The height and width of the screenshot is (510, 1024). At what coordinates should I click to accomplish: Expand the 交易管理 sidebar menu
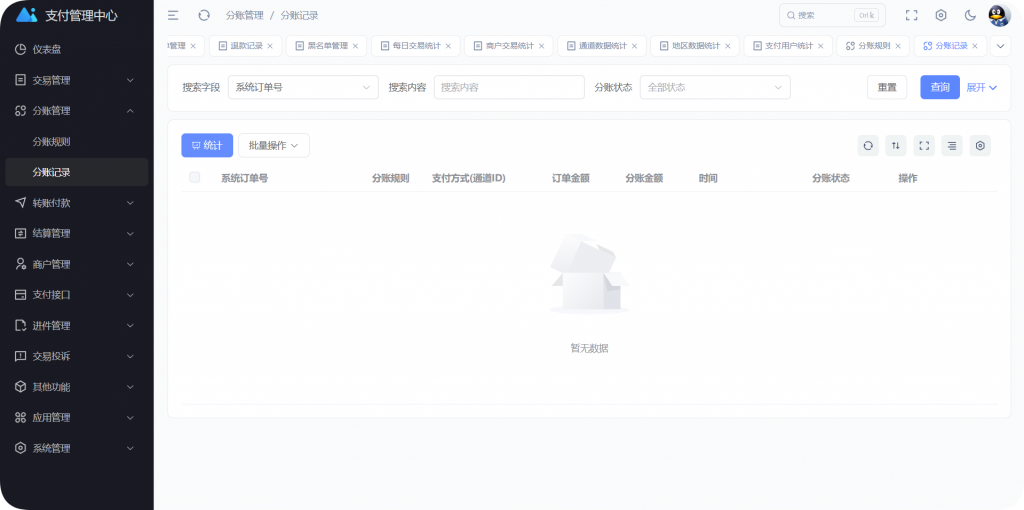(x=76, y=80)
